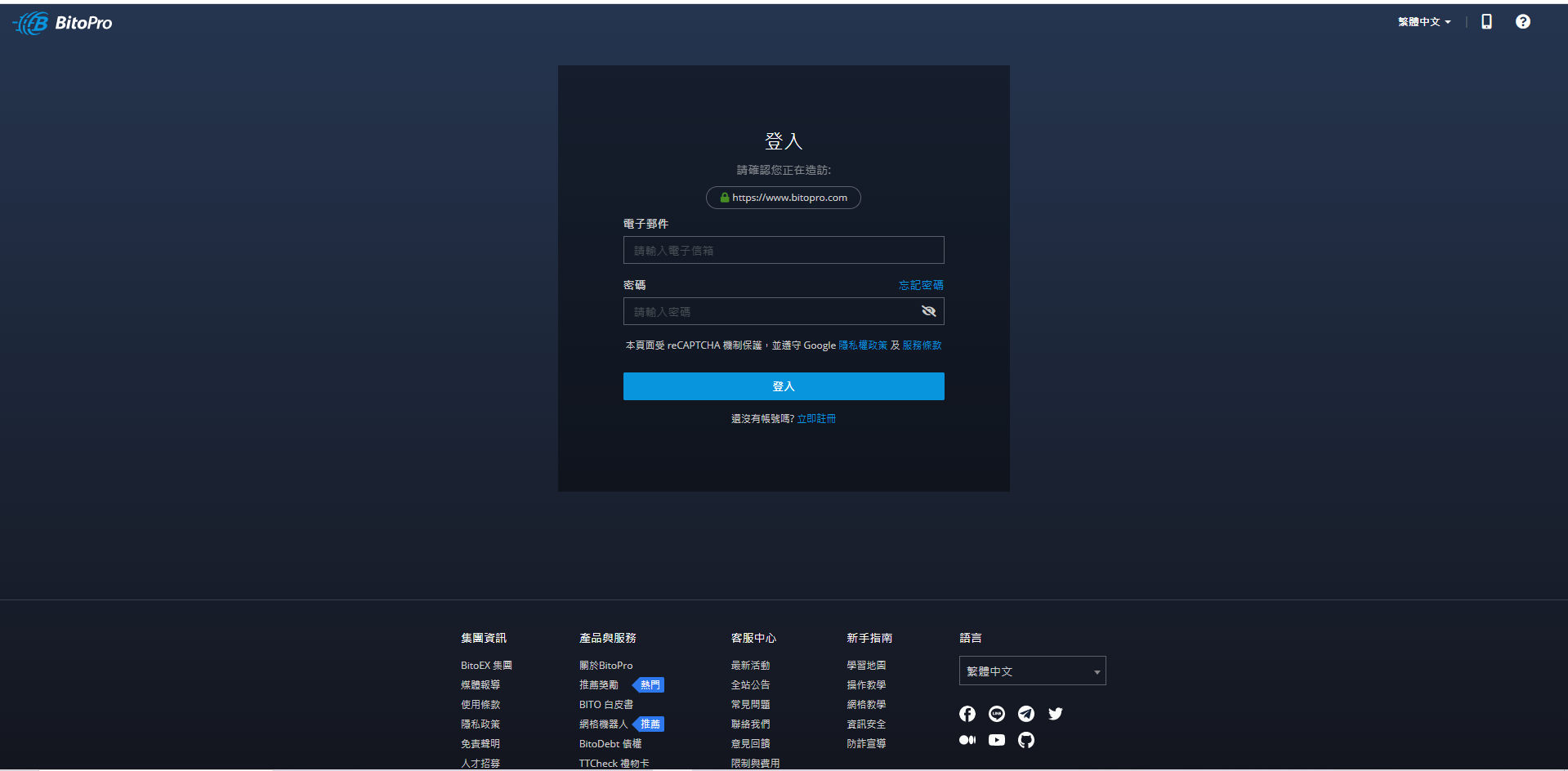Click the blue 登入 login button
Image resolution: width=1568 pixels, height=771 pixels.
784,386
